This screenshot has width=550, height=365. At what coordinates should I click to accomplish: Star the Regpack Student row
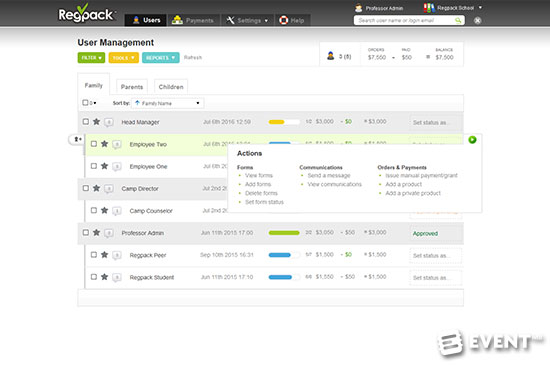point(104,277)
